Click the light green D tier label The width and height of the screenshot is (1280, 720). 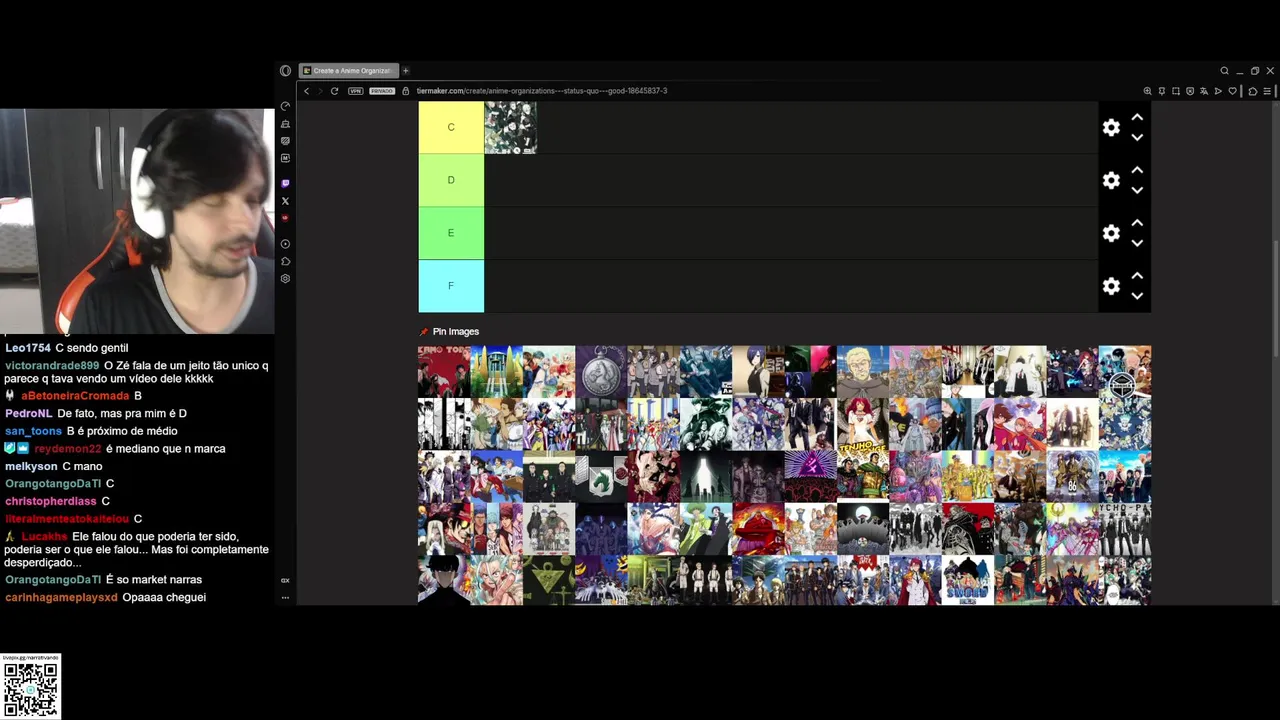point(451,180)
